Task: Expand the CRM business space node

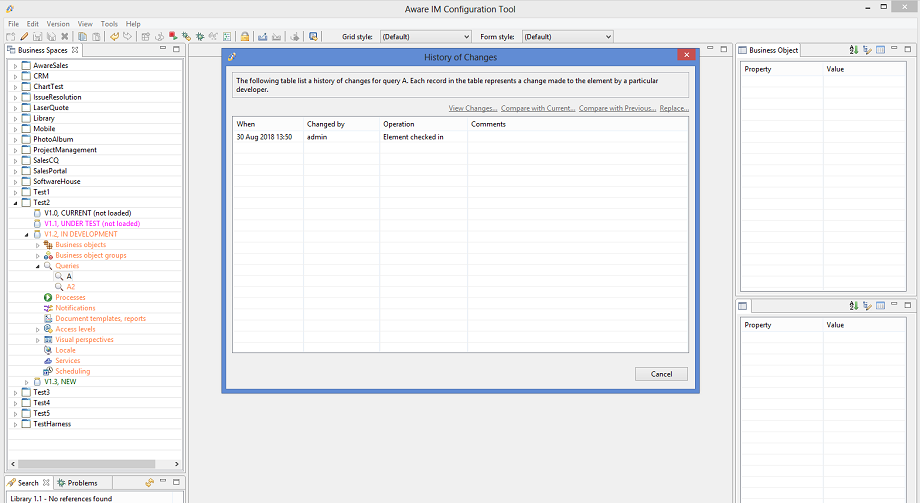Action: pos(15,76)
